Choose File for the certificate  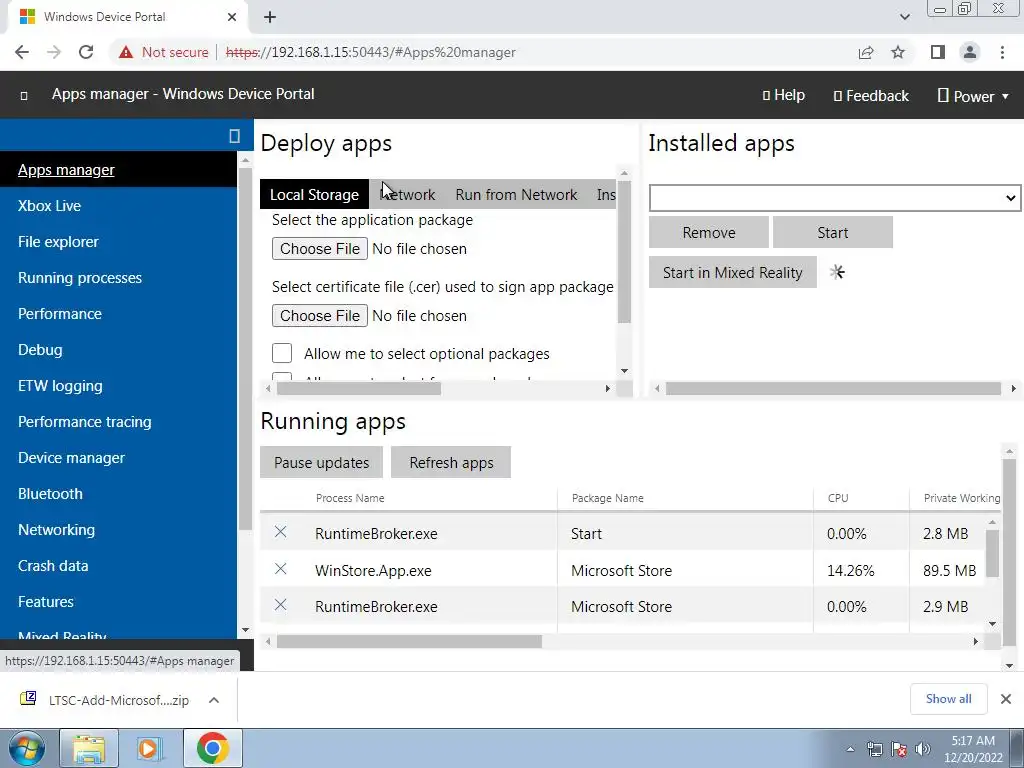(x=320, y=315)
